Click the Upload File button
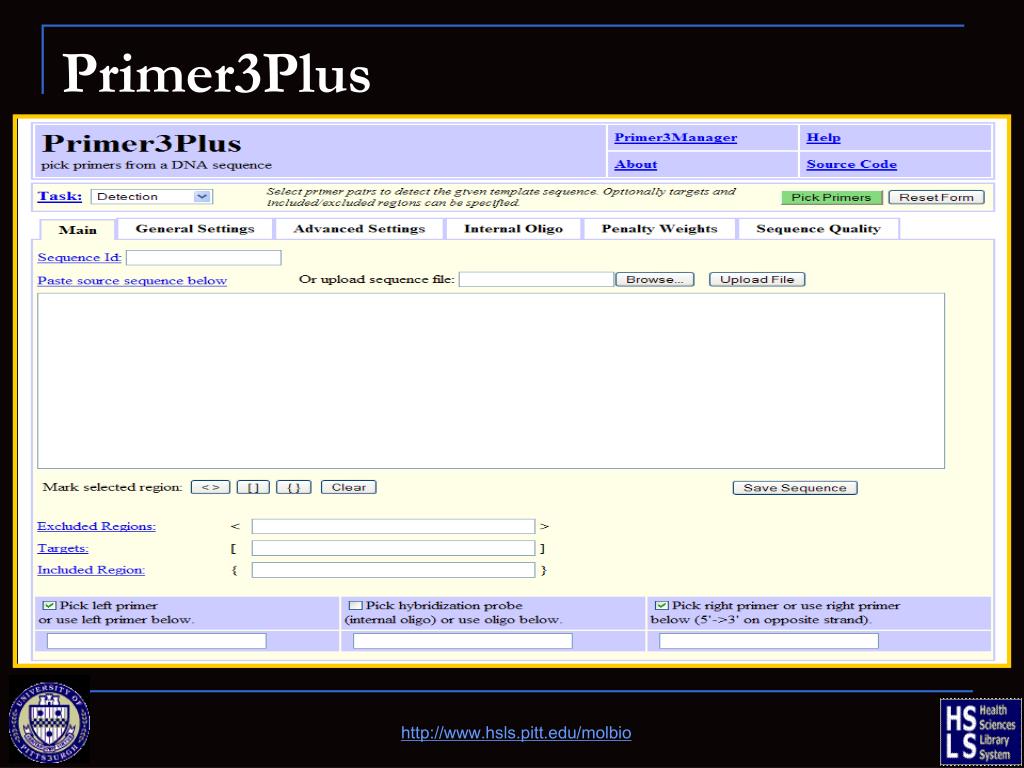Image resolution: width=1024 pixels, height=768 pixels. (757, 280)
